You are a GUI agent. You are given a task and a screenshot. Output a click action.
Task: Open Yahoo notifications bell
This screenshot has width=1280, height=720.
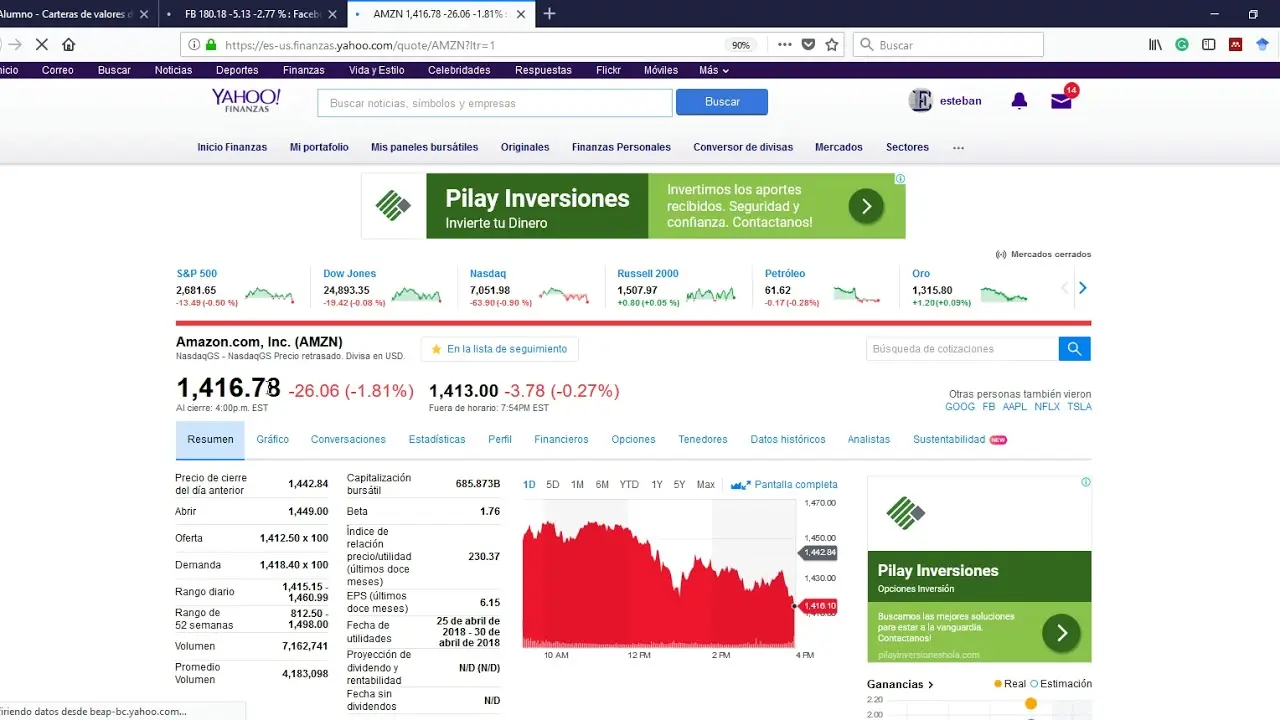(1019, 101)
